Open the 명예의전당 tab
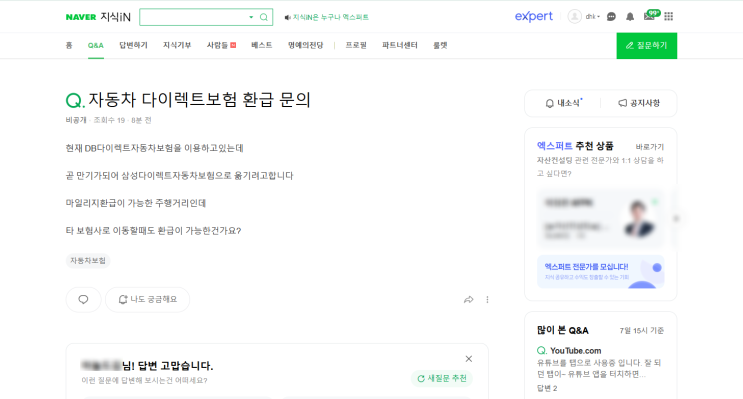This screenshot has width=743, height=399. point(305,45)
